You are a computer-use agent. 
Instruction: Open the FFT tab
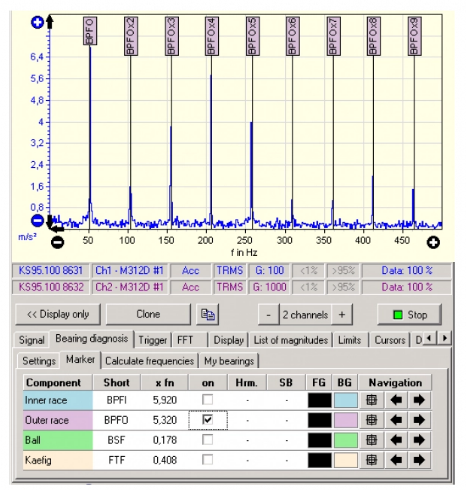tap(189, 340)
